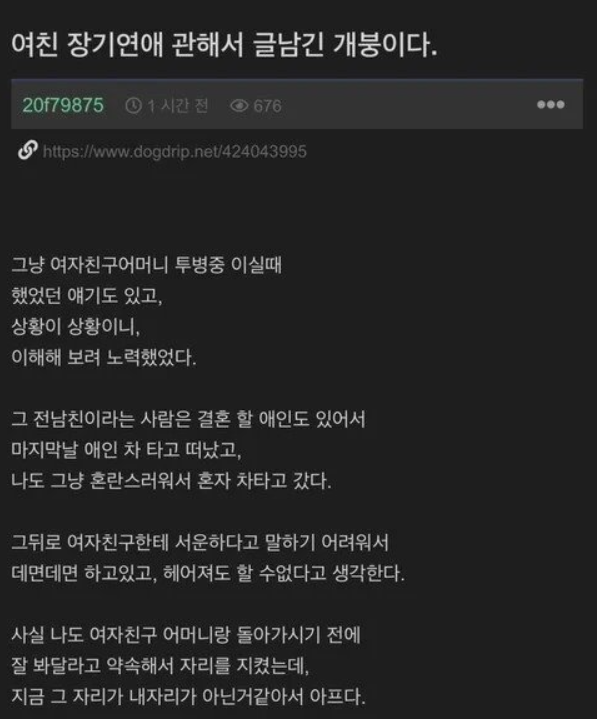Click the last line ending '아닌거같아서 아프다.'

pyautogui.click(x=188, y=697)
